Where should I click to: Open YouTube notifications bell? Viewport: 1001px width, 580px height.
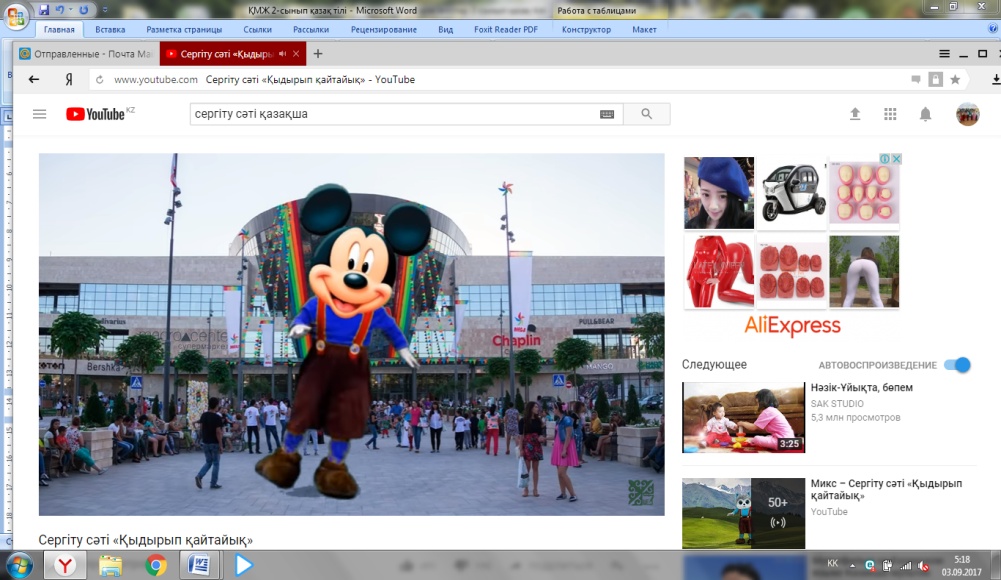[x=926, y=114]
